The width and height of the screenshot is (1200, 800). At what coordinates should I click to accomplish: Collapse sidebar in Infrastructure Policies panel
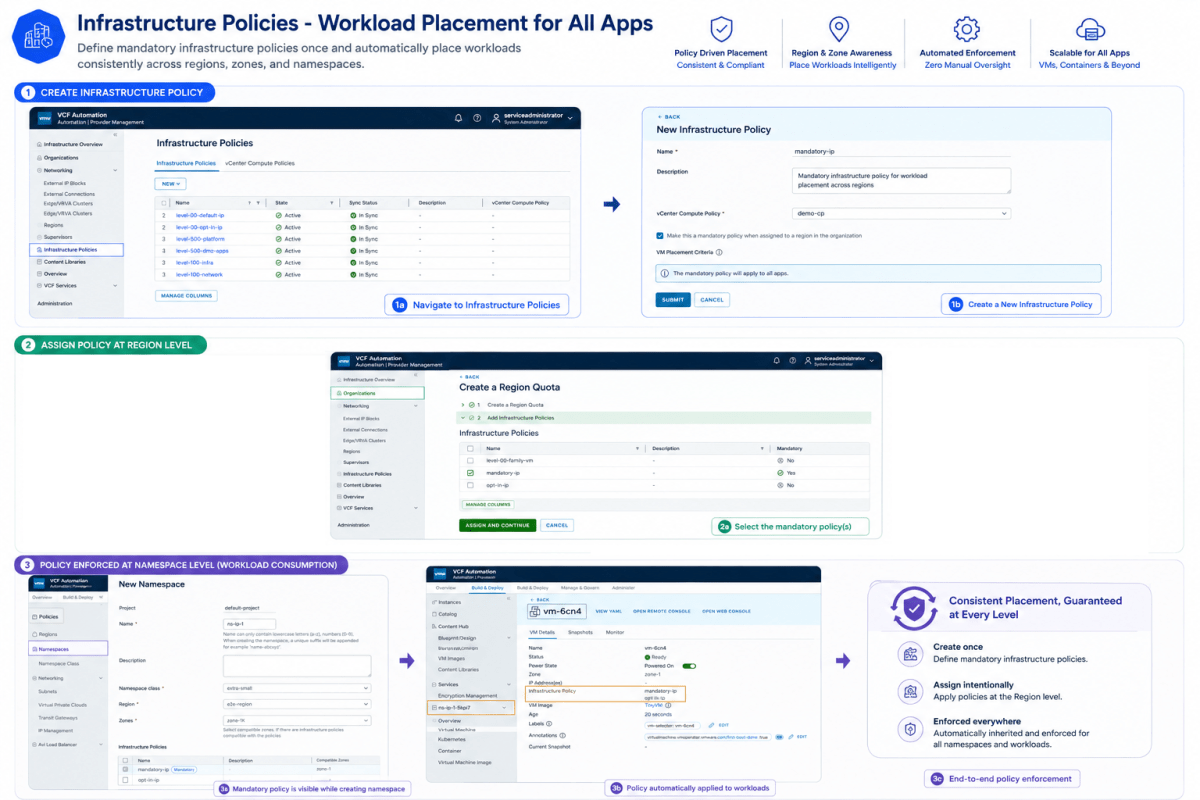115,134
